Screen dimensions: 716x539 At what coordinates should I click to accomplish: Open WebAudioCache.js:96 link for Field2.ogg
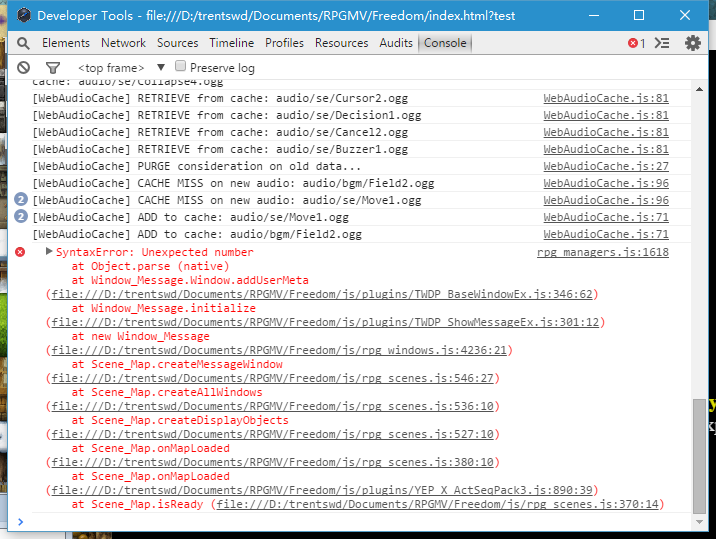coord(606,183)
